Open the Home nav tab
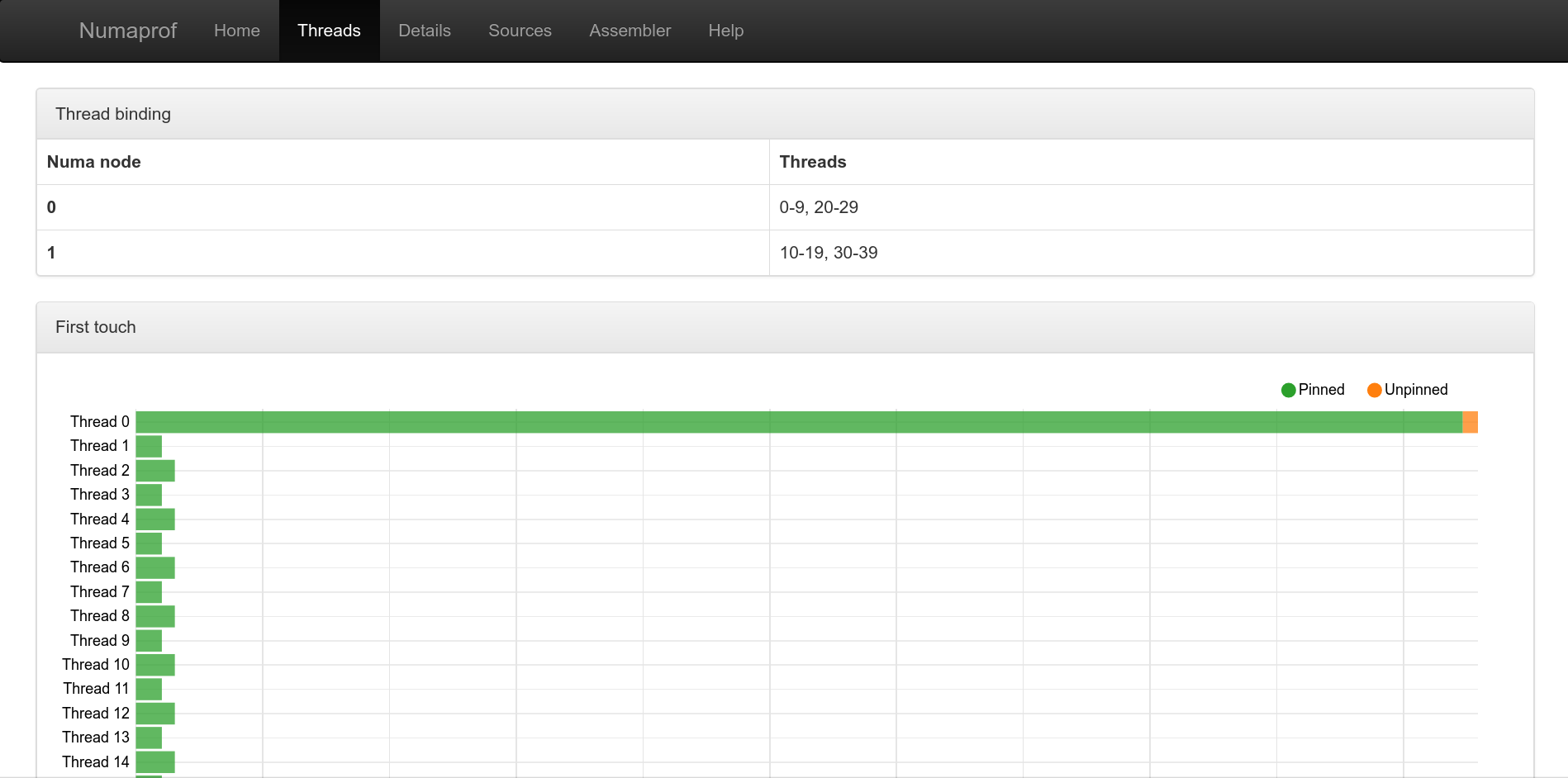The image size is (1568, 778). tap(236, 31)
